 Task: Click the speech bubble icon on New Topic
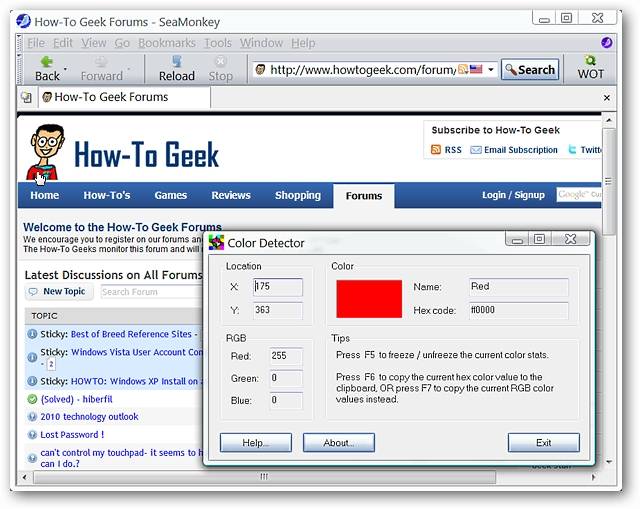coord(33,291)
